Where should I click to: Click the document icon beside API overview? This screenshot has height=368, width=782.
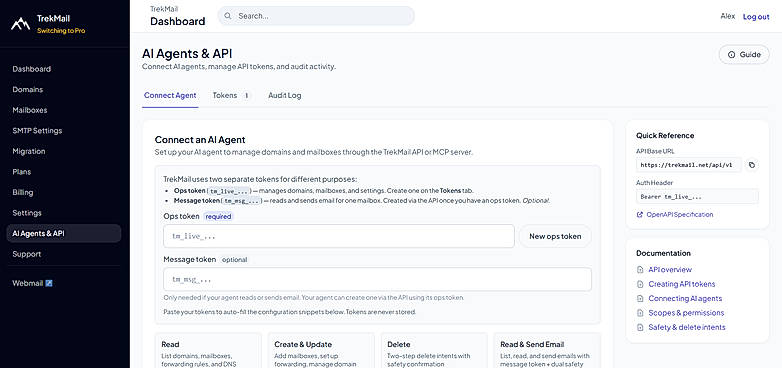[x=640, y=270]
